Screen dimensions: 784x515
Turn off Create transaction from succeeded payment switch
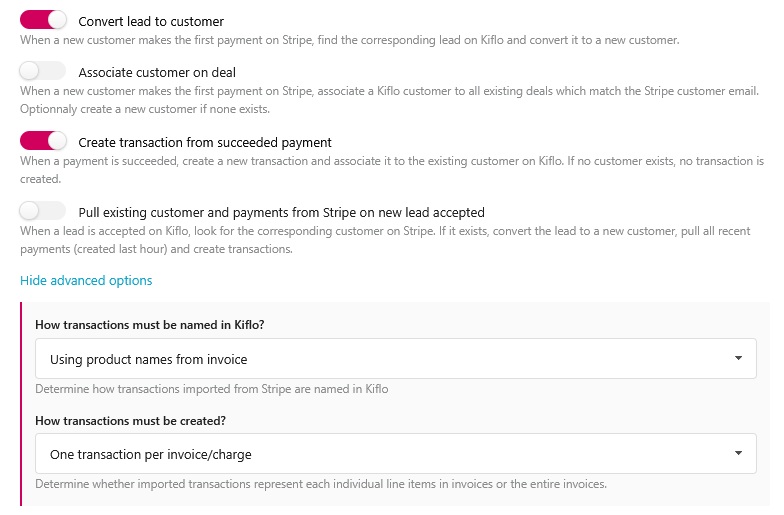point(43,141)
